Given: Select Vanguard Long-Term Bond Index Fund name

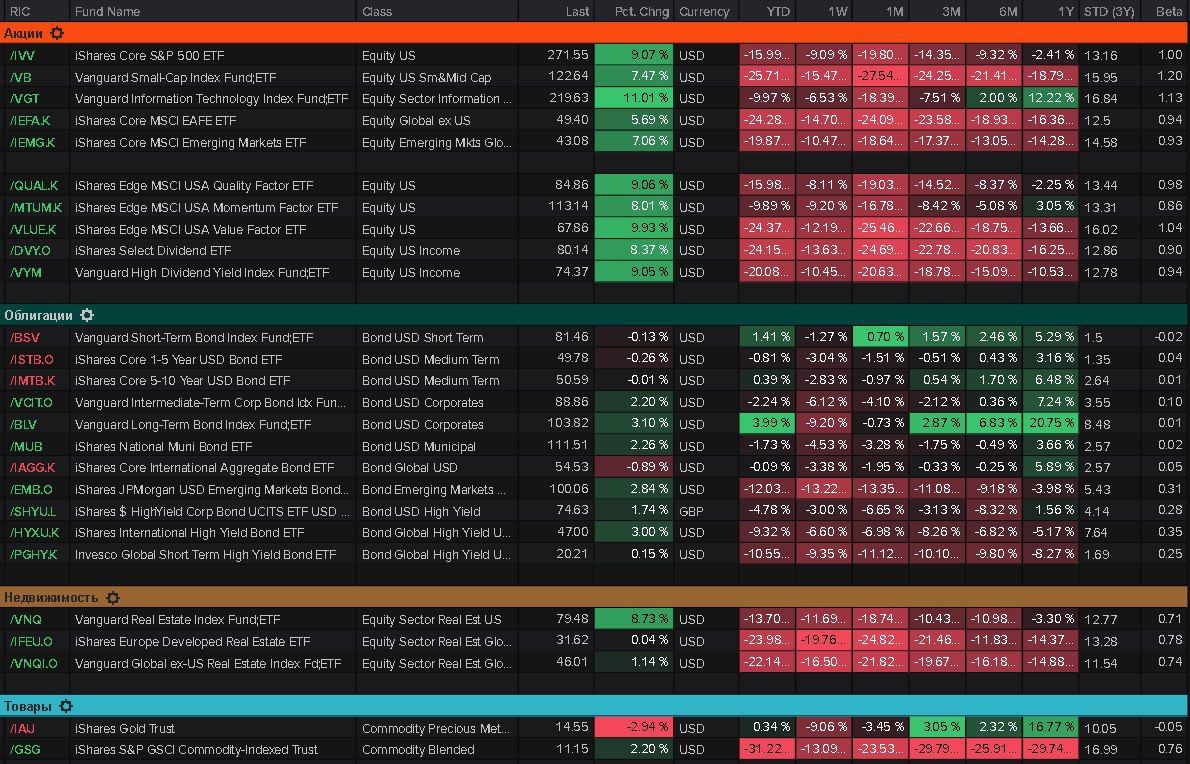Looking at the screenshot, I should tap(193, 425).
